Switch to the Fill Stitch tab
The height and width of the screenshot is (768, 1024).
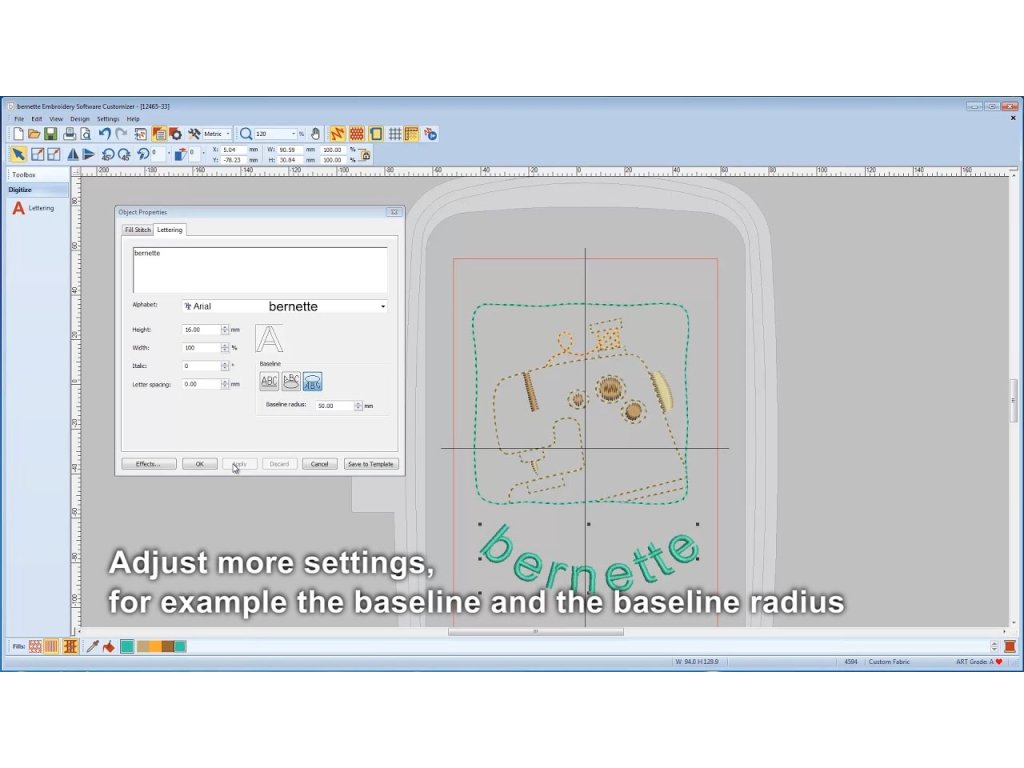point(138,230)
